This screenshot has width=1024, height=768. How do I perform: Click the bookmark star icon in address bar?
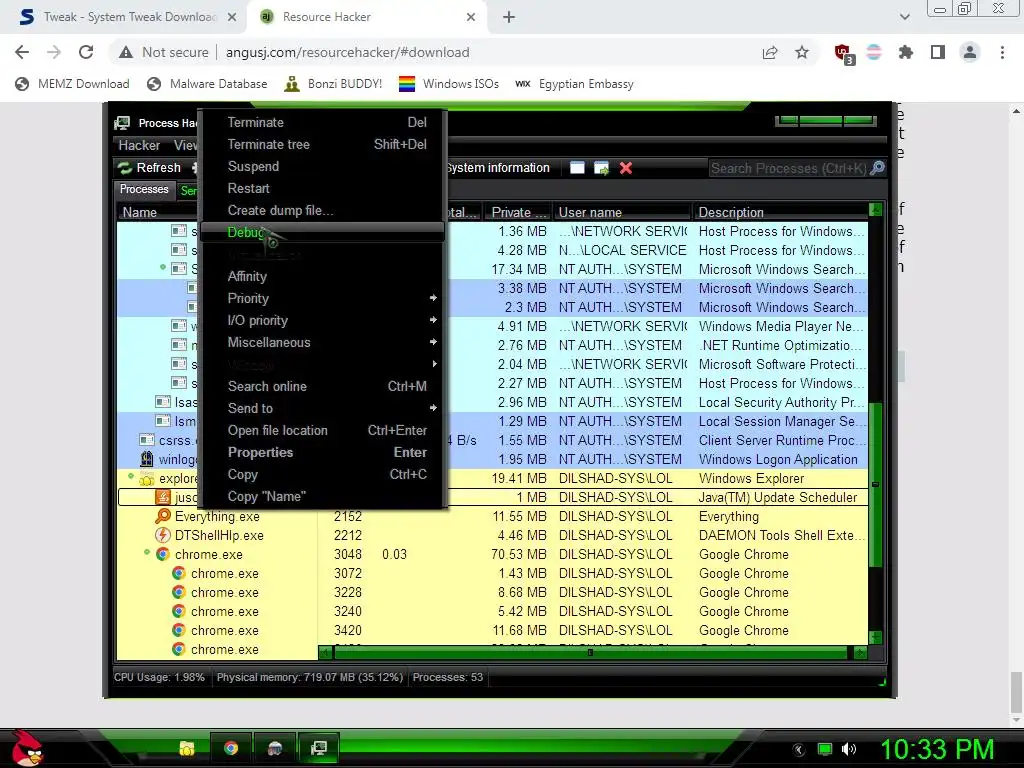[802, 52]
